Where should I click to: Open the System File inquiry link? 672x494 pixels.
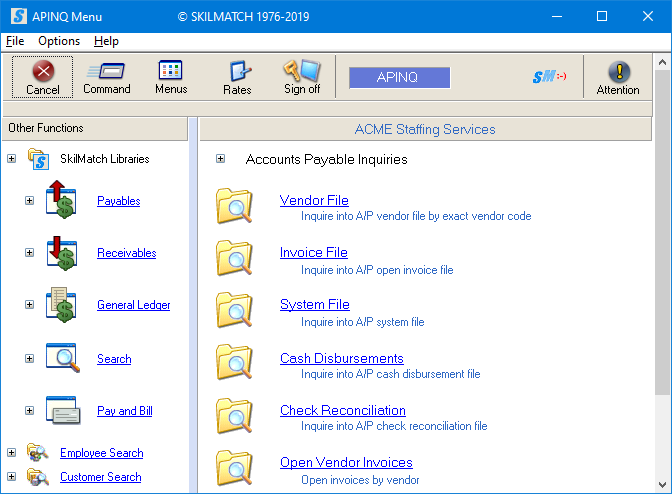[315, 304]
